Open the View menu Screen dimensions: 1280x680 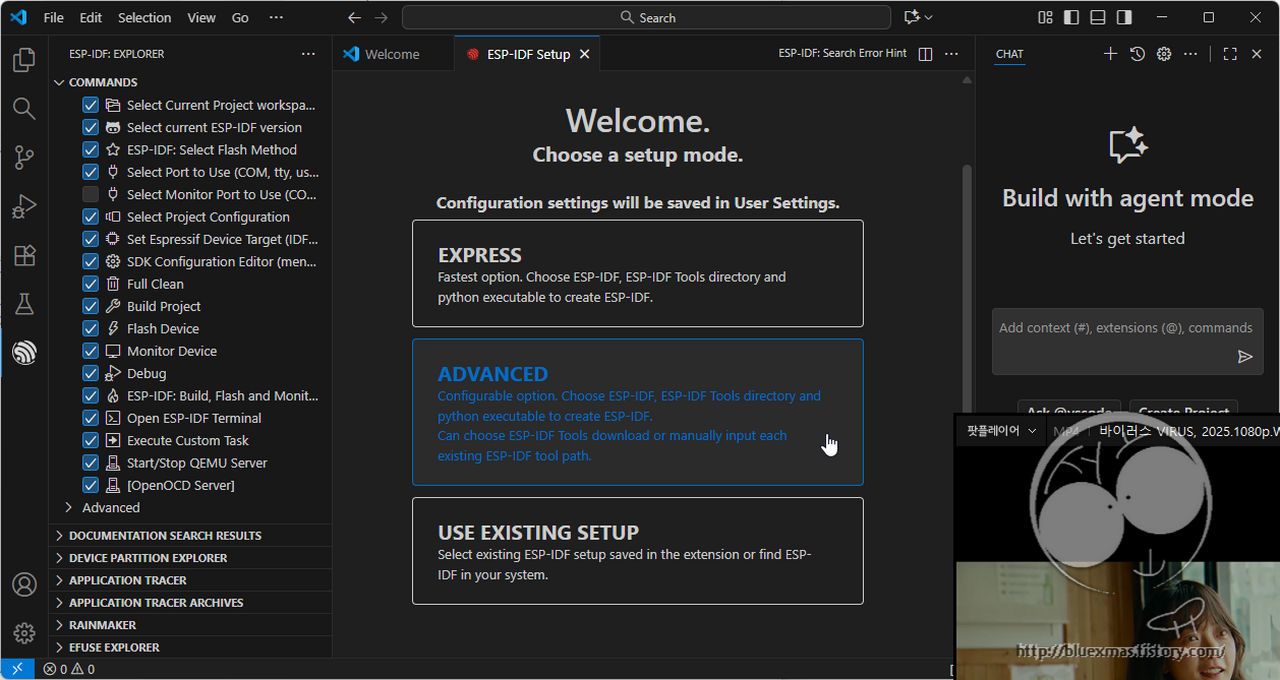pos(201,17)
